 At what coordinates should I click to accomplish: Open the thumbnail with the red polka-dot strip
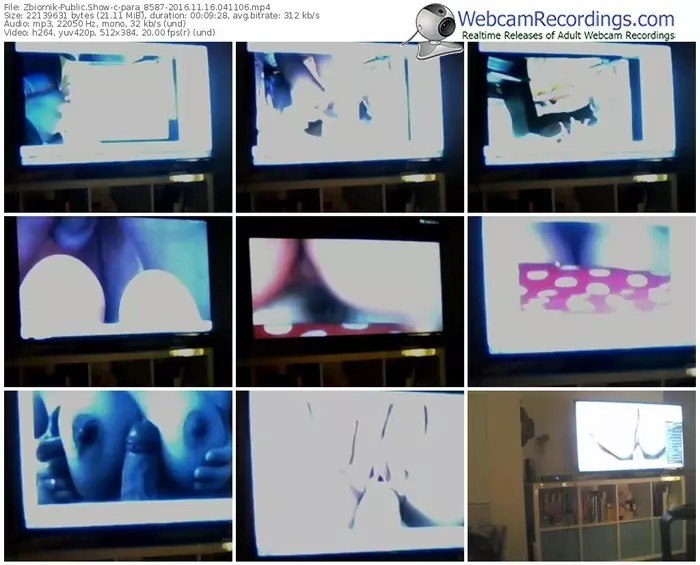coord(350,301)
